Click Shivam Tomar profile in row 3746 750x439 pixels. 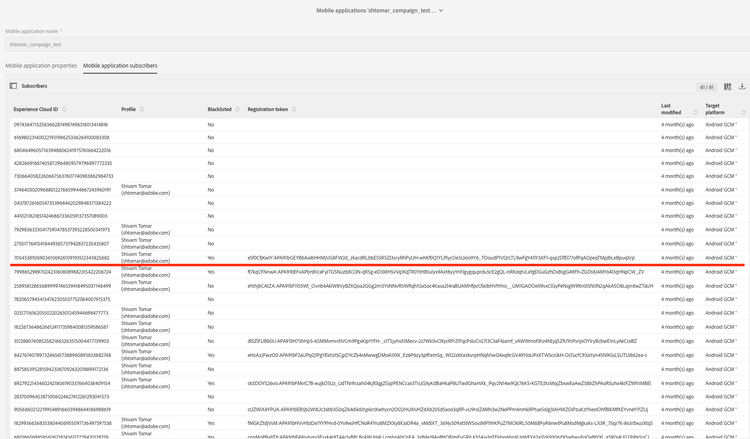[x=145, y=190]
